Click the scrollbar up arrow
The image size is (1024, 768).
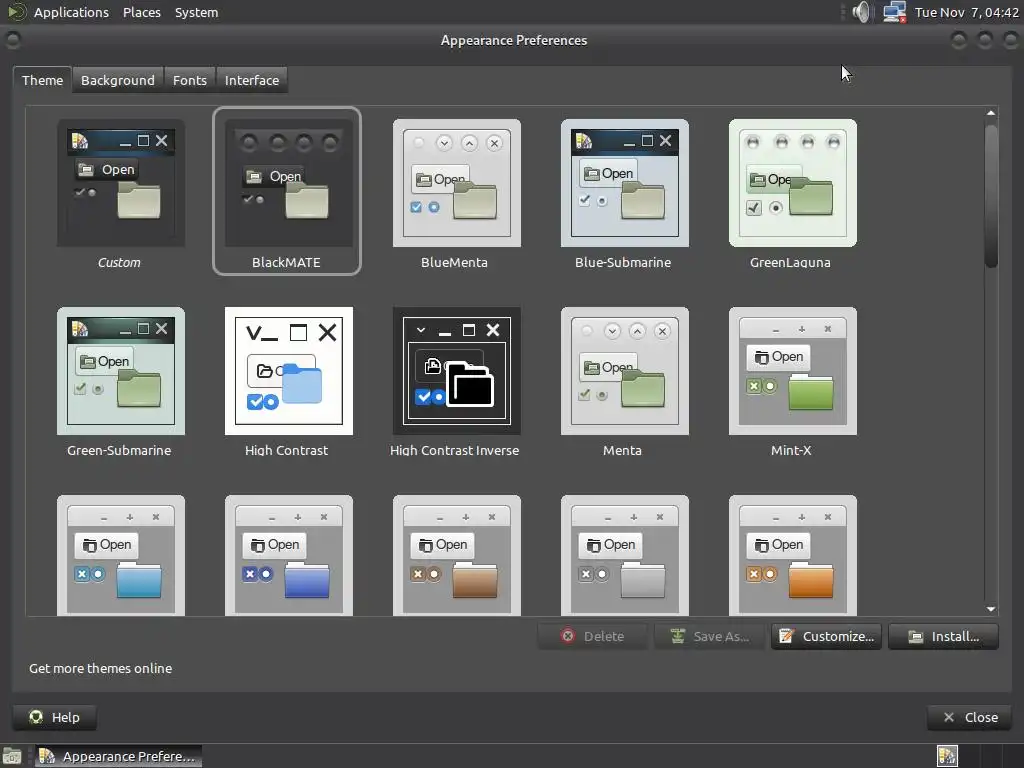click(991, 113)
